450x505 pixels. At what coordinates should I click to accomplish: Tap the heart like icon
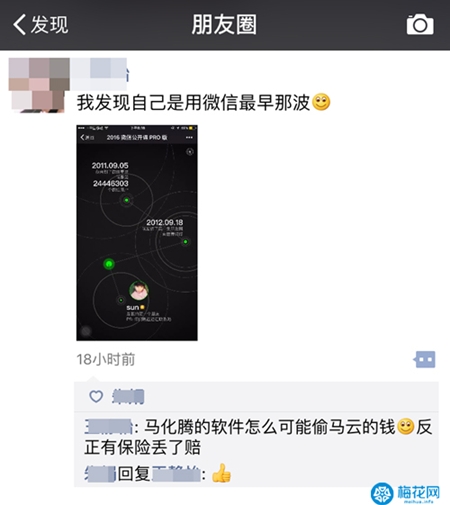pyautogui.click(x=96, y=396)
